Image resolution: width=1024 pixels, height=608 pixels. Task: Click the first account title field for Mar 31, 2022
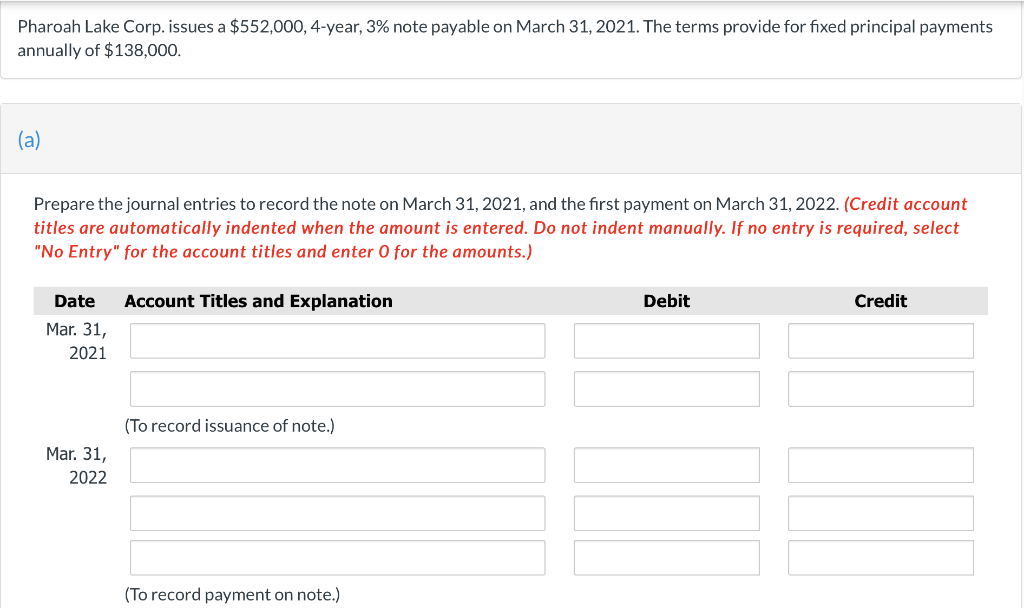(336, 464)
